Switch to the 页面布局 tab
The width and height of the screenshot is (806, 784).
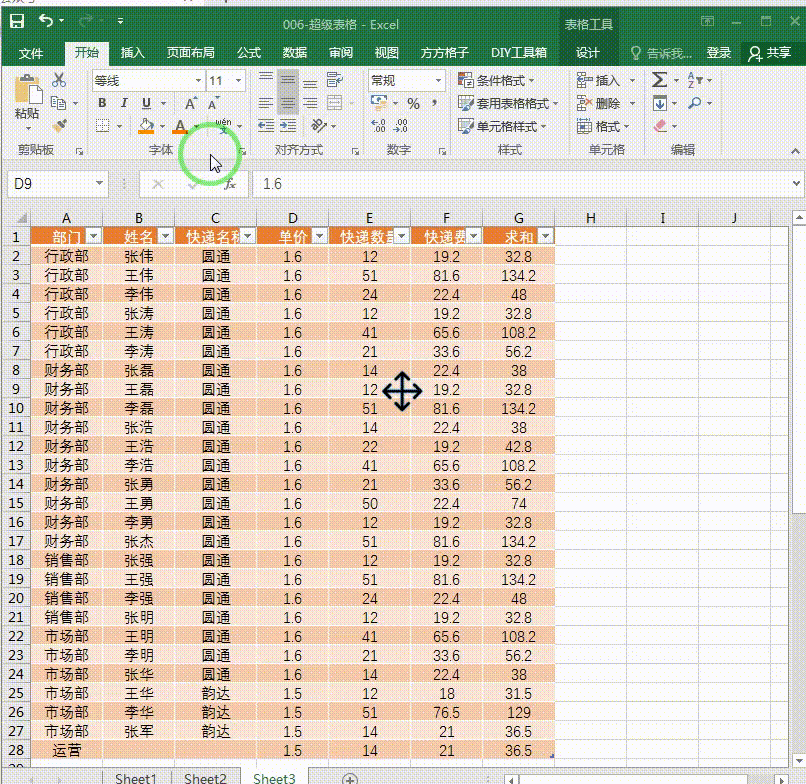coord(191,53)
